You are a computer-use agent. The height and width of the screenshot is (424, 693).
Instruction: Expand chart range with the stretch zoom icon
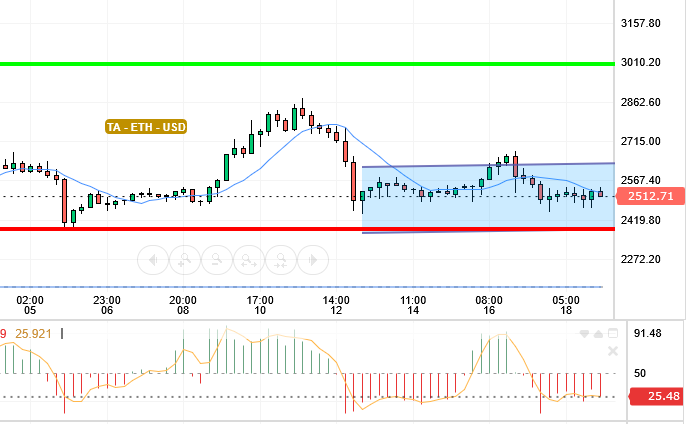(x=249, y=260)
